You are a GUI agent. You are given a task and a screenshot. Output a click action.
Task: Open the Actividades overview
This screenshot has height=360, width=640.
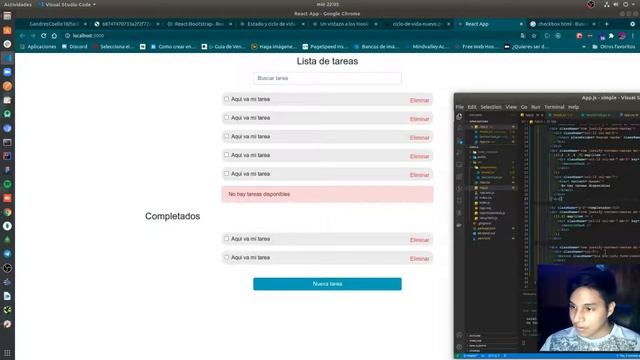pyautogui.click(x=18, y=4)
